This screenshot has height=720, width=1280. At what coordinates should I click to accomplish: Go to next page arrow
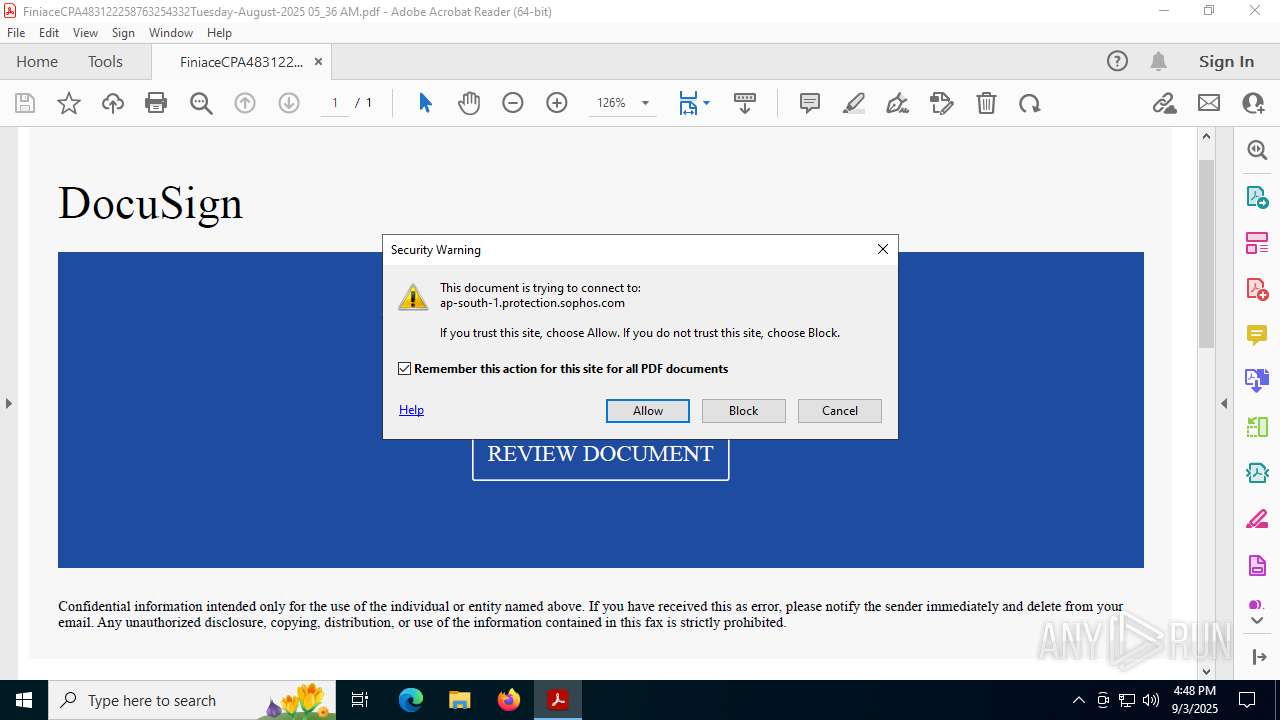tap(289, 103)
